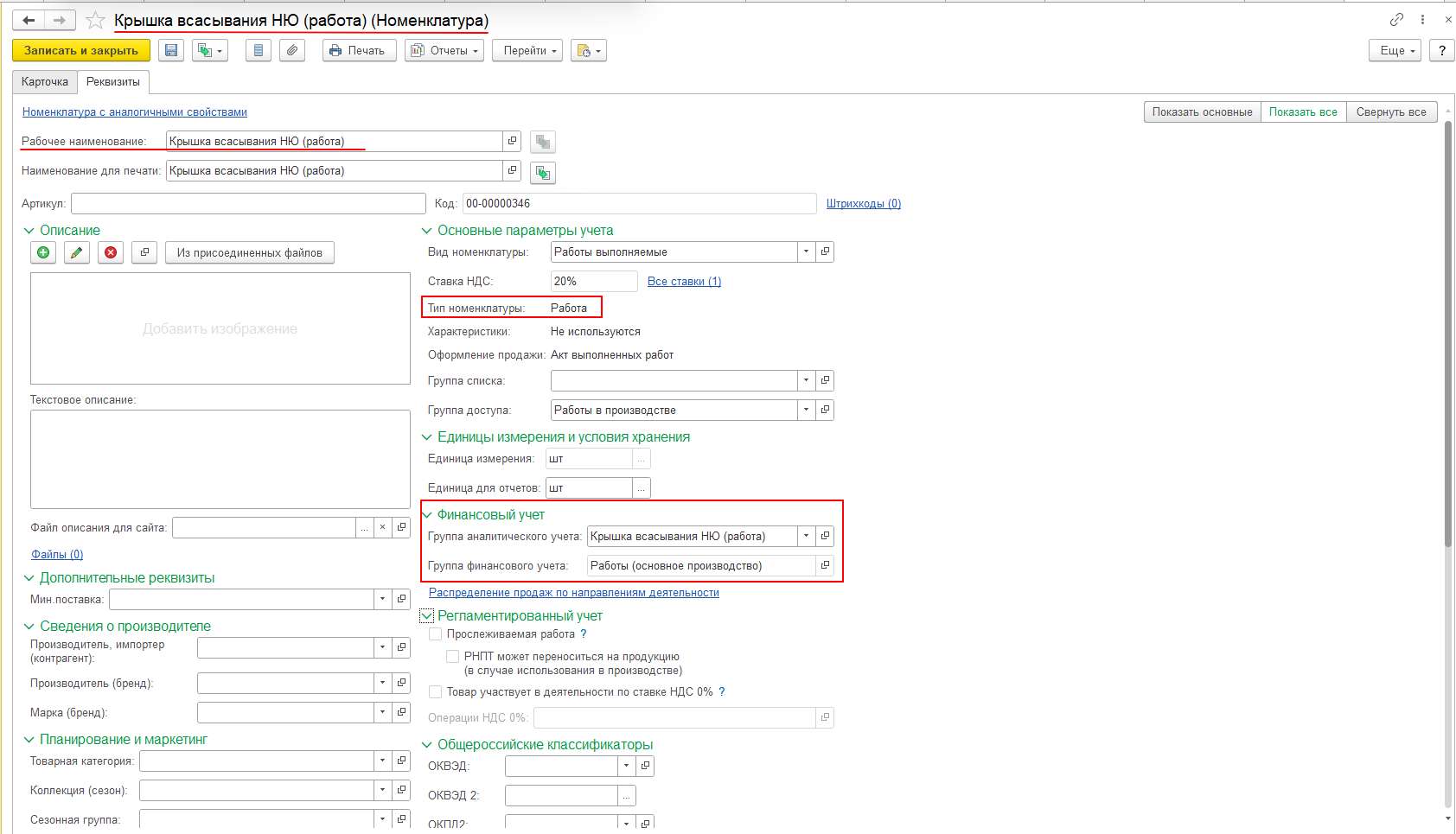Add to favorites with star icon
The image size is (1456, 834).
(x=95, y=21)
